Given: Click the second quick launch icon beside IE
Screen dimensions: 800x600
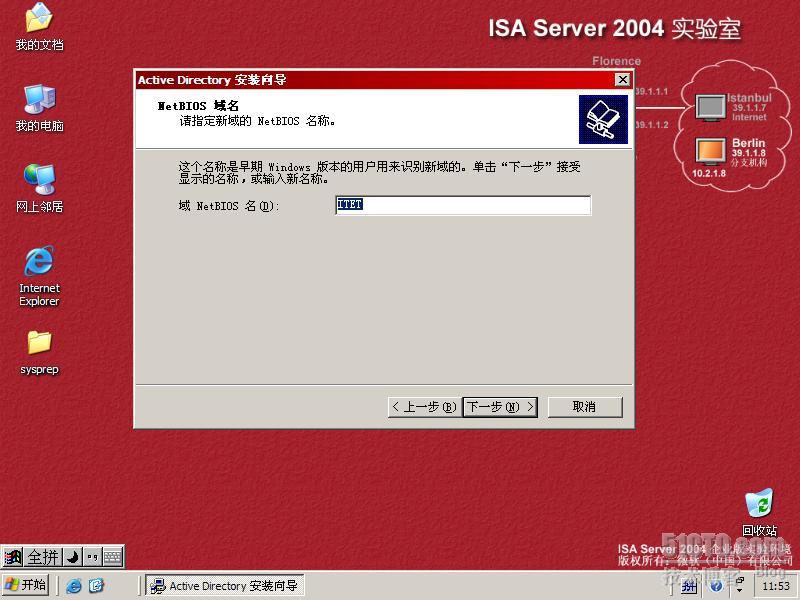Looking at the screenshot, I should (95, 586).
